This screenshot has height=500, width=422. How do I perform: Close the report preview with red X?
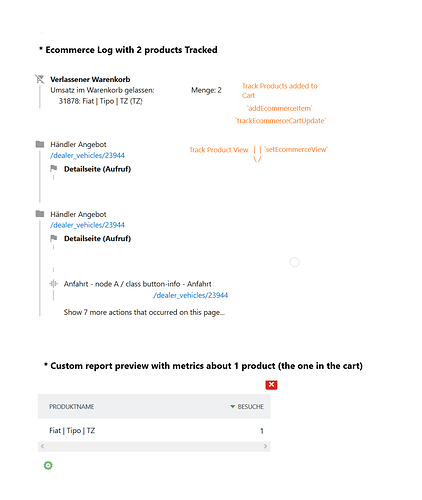click(271, 385)
